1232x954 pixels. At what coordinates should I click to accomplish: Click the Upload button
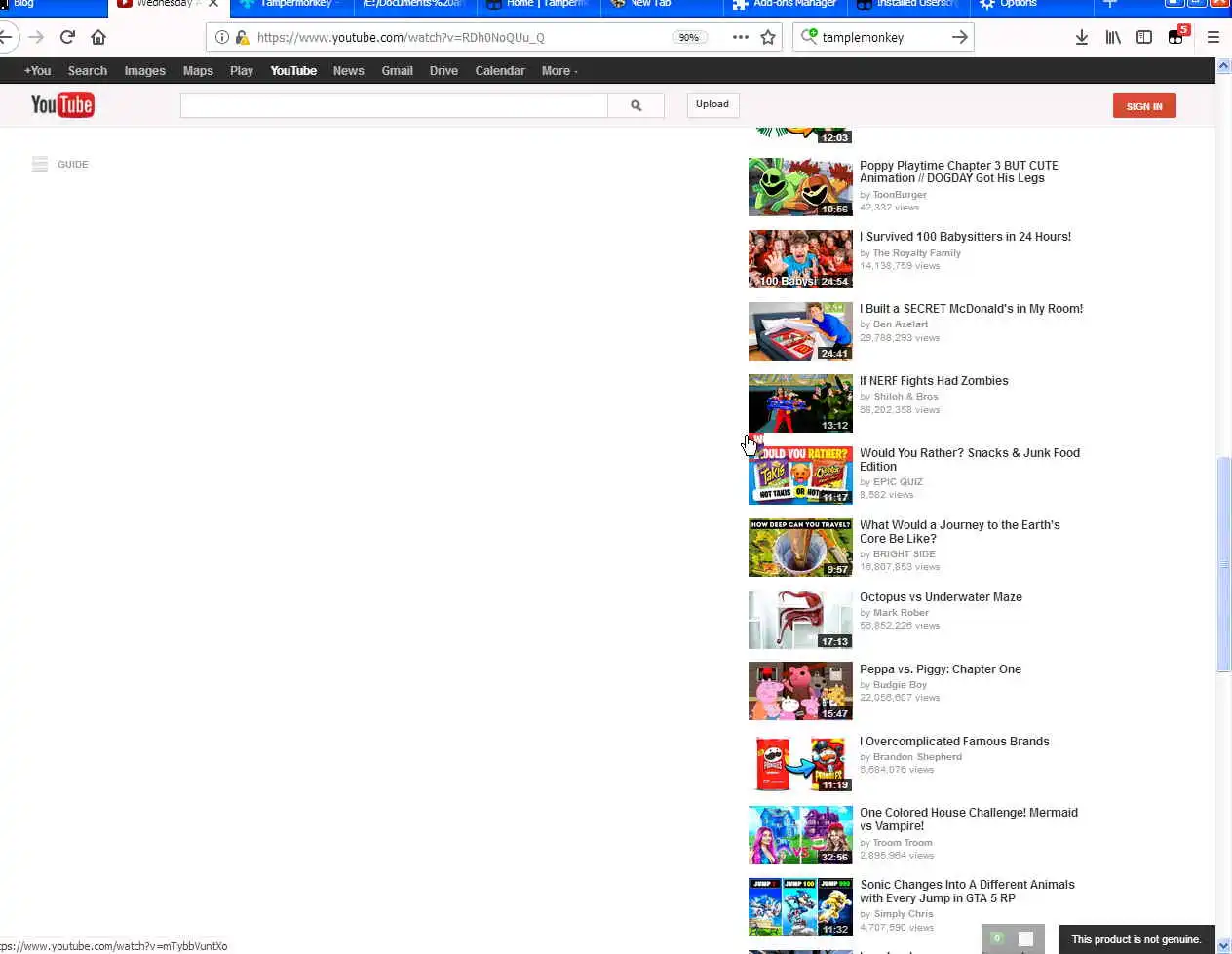(x=712, y=104)
